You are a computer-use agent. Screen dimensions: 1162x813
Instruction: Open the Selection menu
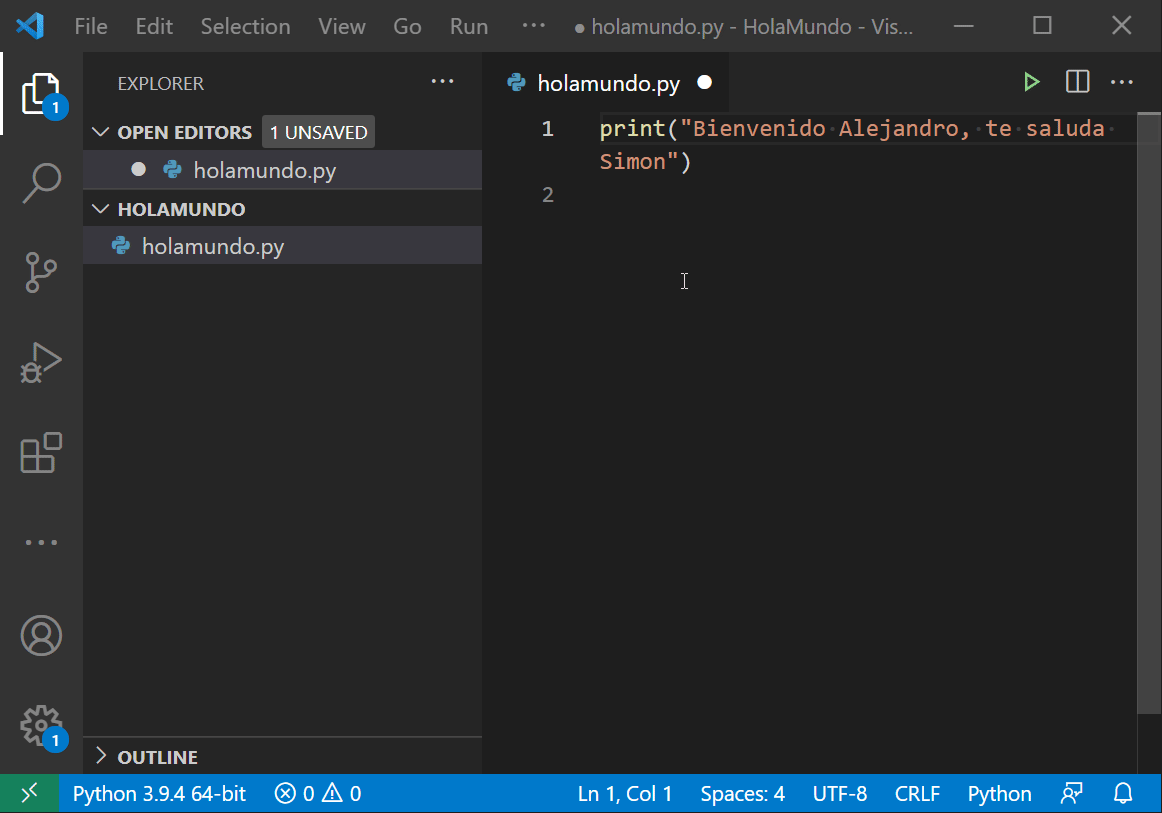tap(245, 27)
